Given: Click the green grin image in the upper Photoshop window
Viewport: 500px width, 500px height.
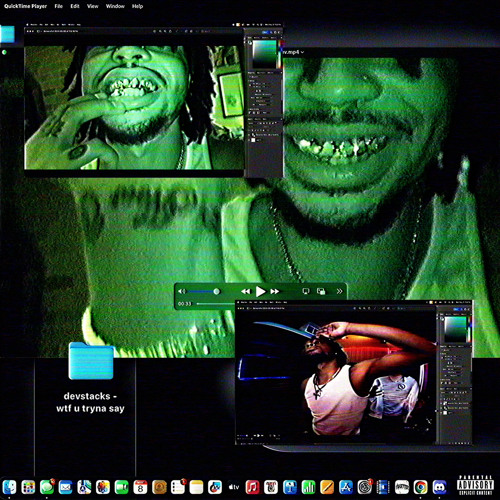Looking at the screenshot, I should [x=134, y=107].
